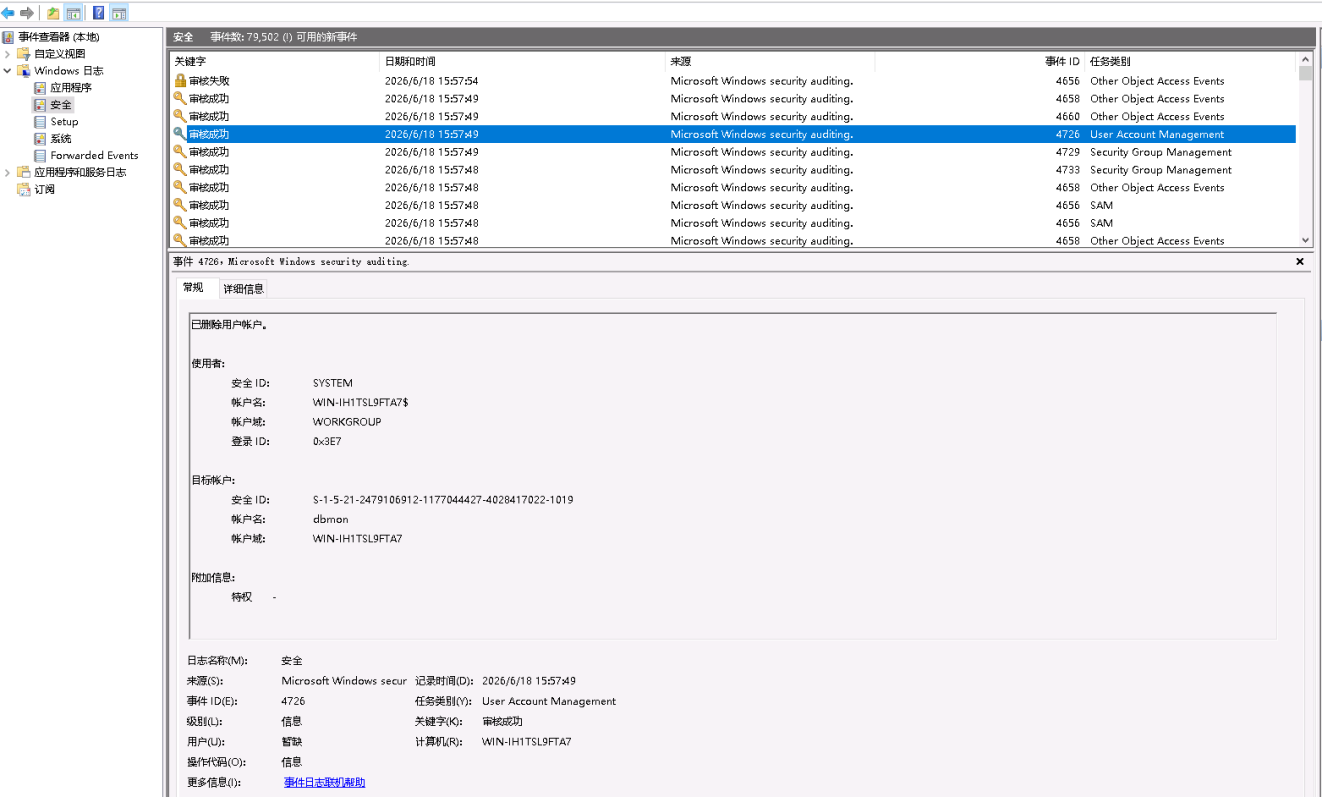The width and height of the screenshot is (1323, 797).
Task: Select event 4729 Security Group Management row
Action: tap(733, 152)
